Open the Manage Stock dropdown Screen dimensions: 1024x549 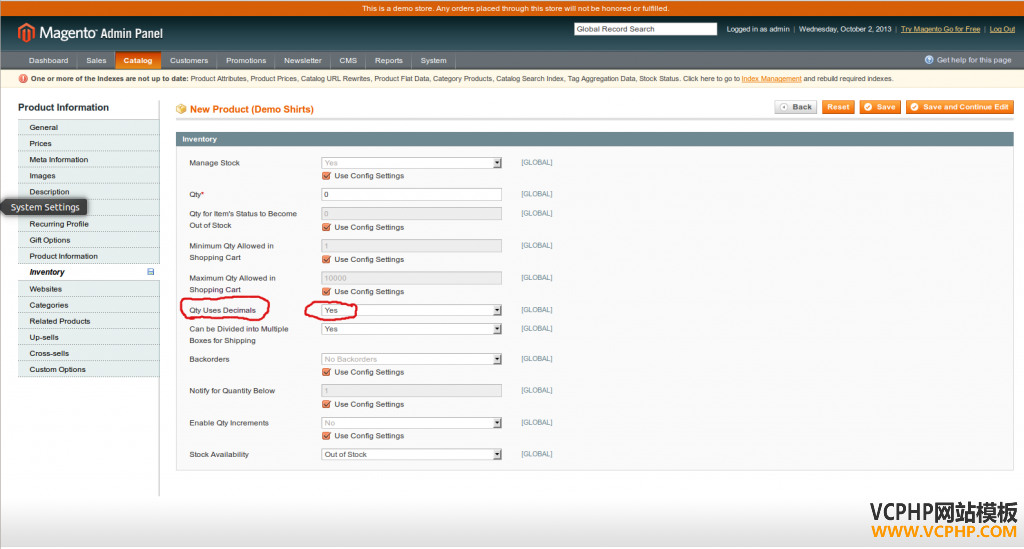point(411,163)
